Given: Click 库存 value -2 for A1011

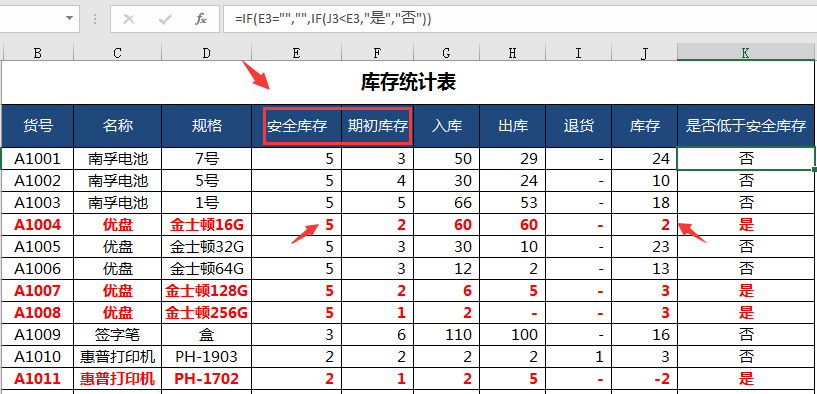Looking at the screenshot, I should [645, 378].
